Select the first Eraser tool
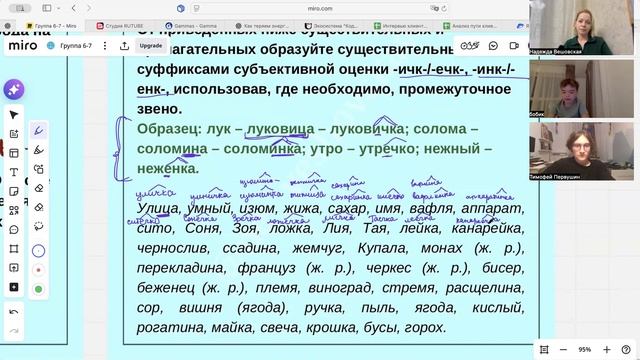This screenshot has height=360, width=640. pos(39,188)
